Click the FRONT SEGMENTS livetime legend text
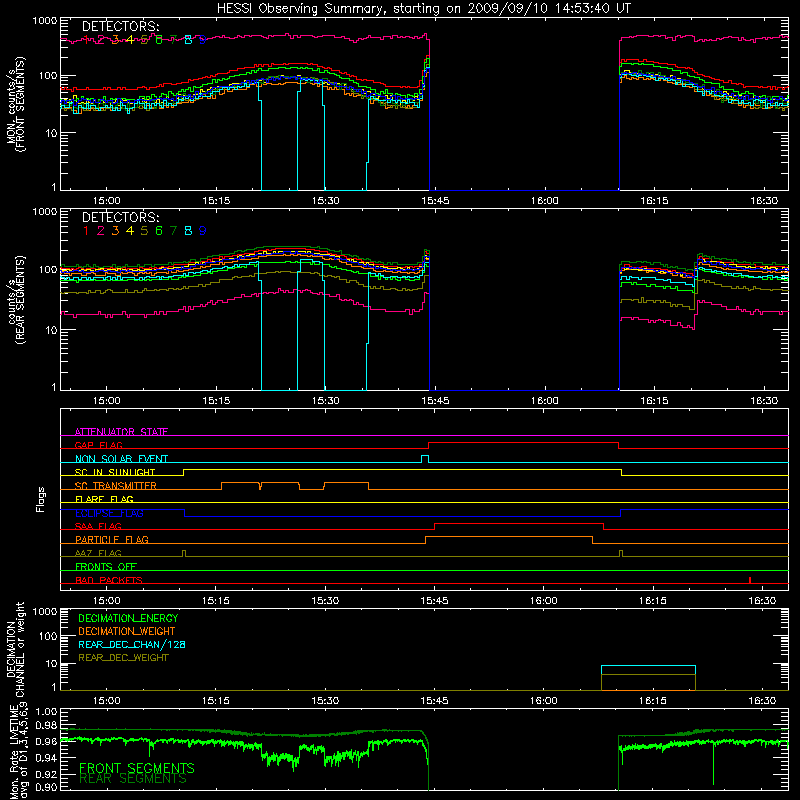Viewport: 800px width, 800px height. pos(137,768)
